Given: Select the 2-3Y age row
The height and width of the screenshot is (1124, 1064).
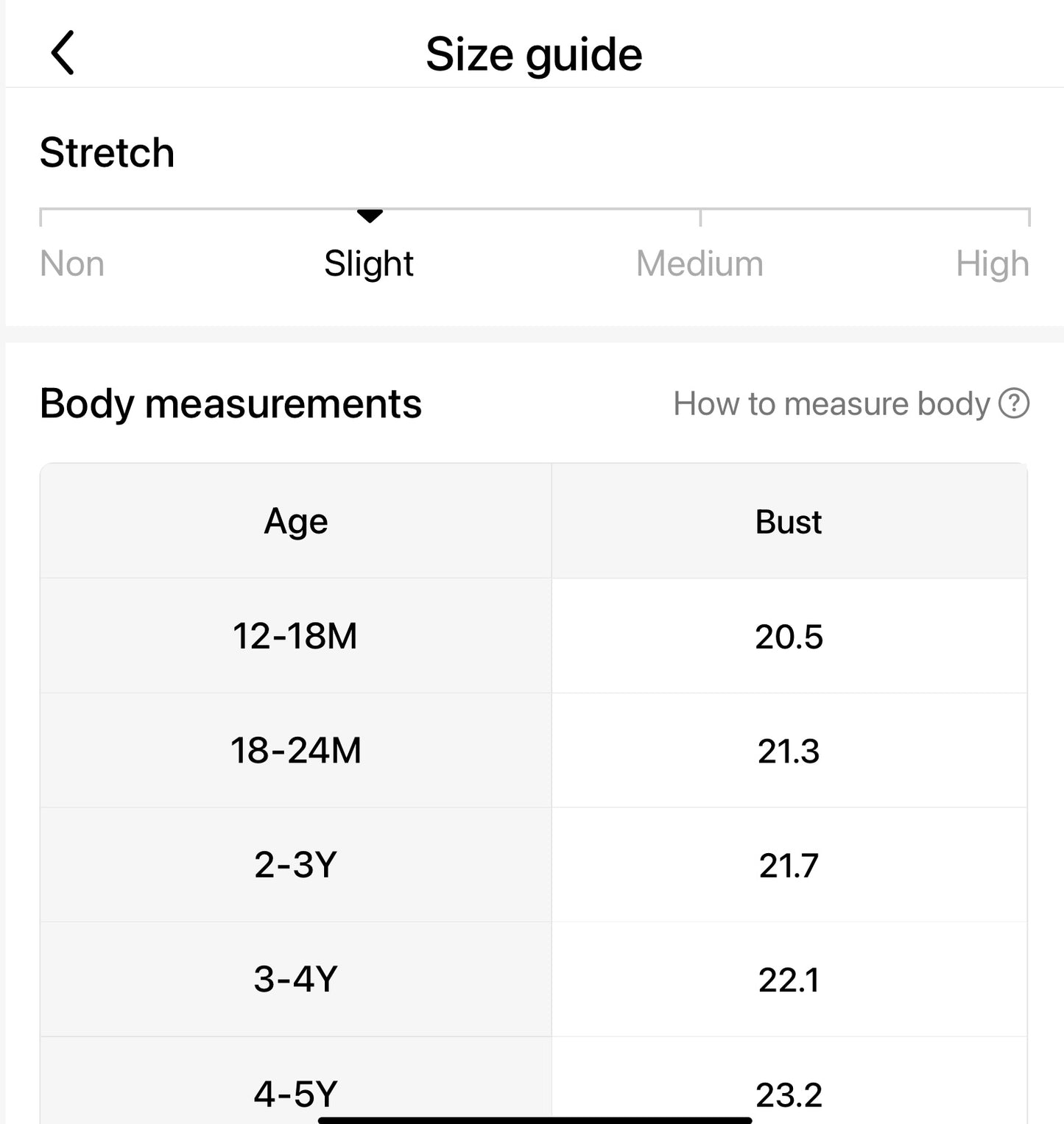Looking at the screenshot, I should point(295,865).
